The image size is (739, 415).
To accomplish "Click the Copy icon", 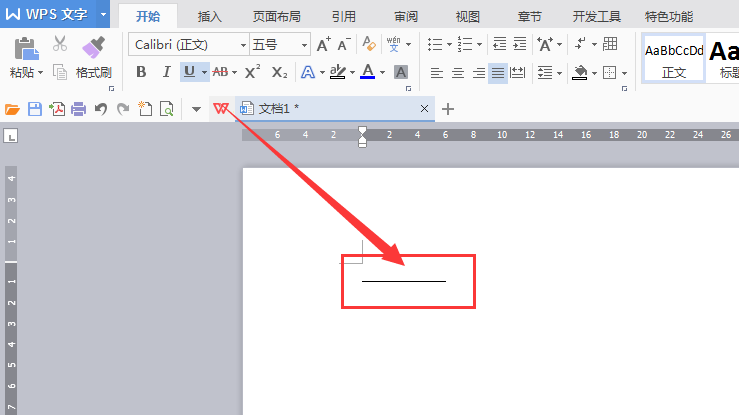I will pos(60,72).
